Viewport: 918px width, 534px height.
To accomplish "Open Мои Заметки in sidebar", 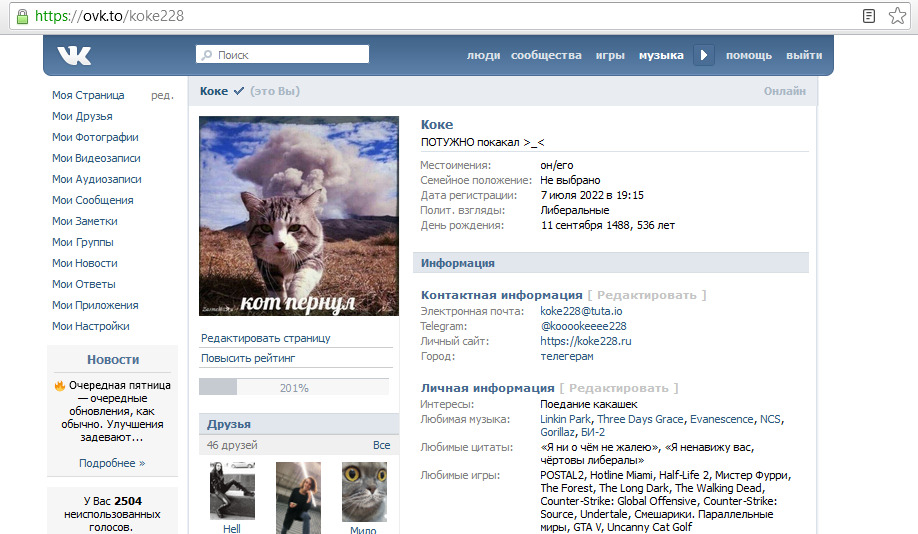I will 84,221.
